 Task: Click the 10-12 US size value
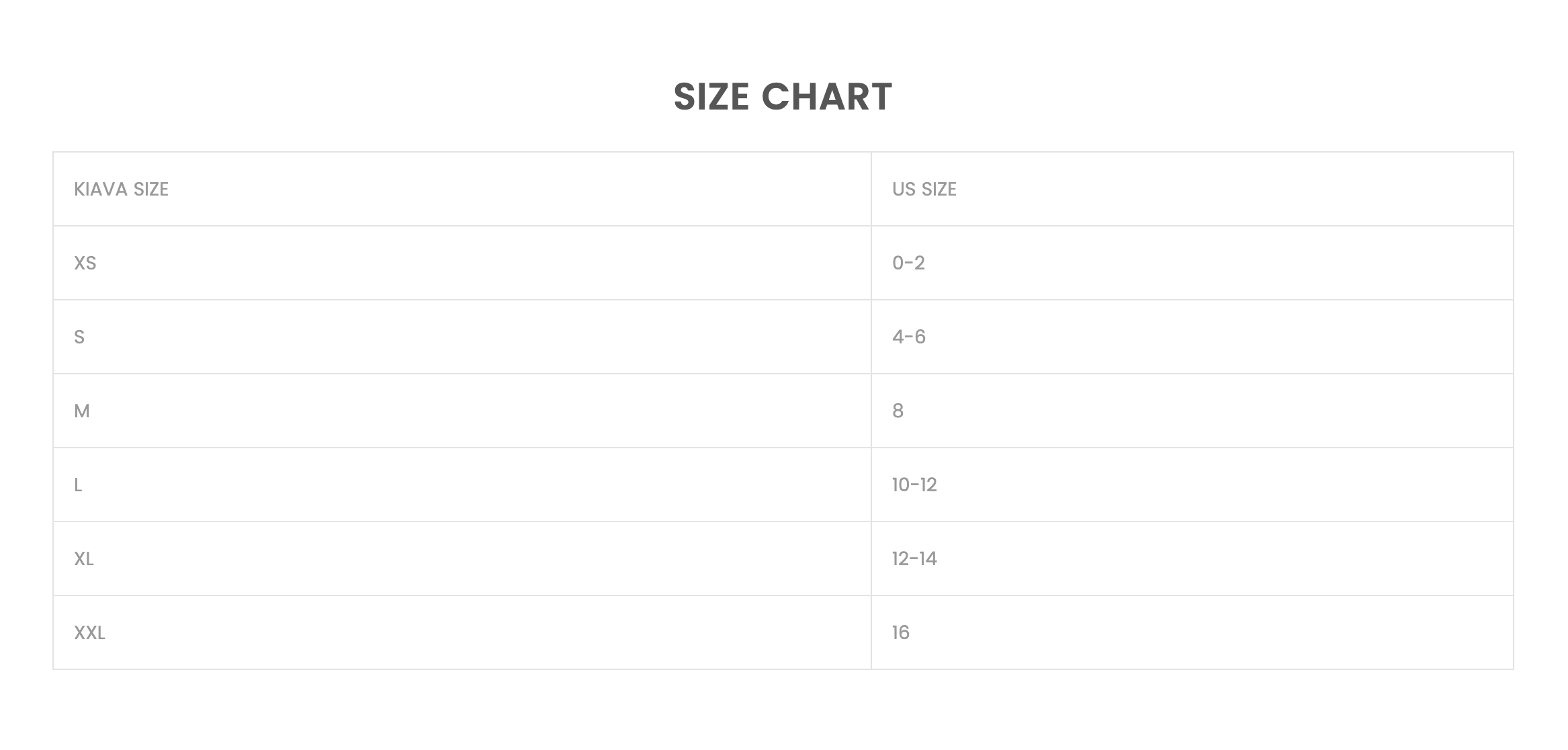point(914,485)
